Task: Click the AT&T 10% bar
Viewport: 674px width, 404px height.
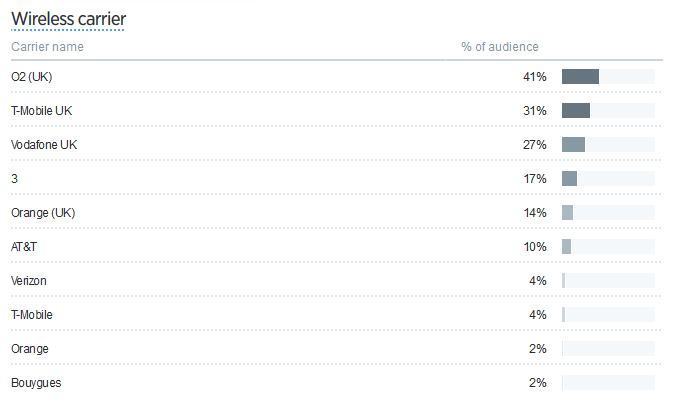Action: [608, 246]
